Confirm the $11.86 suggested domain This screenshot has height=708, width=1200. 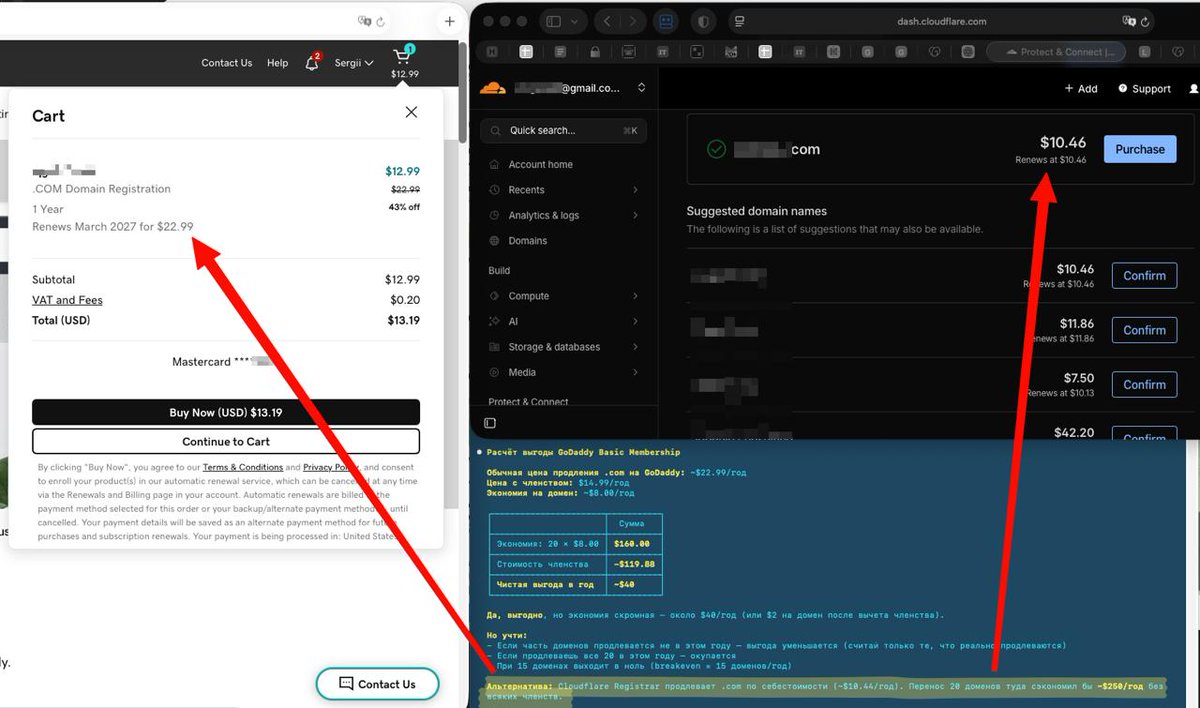point(1144,330)
